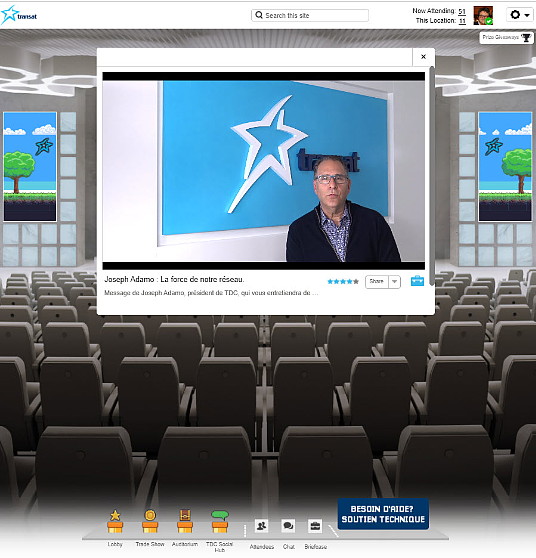Viewport: 536px width, 558px height.
Task: Go to the Trade Show coin icon
Action: coord(150,521)
